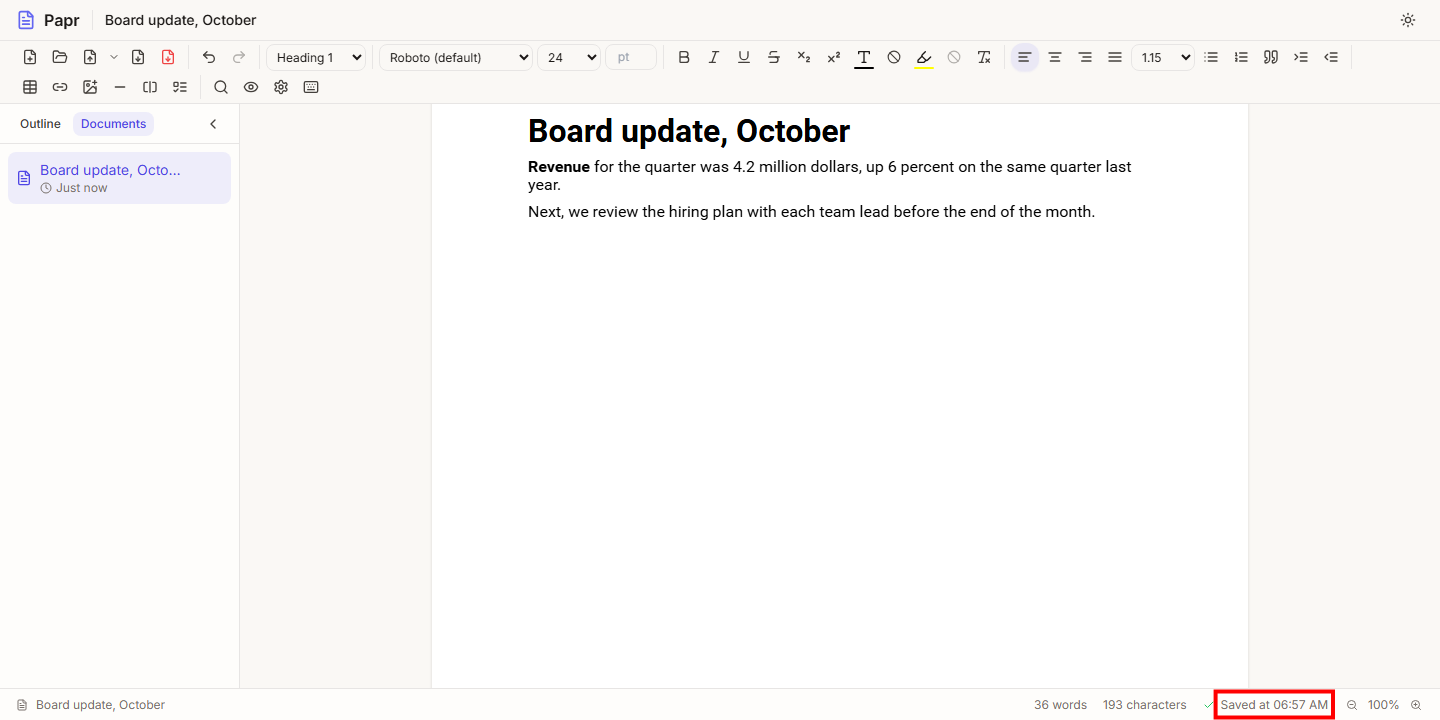Switch to the light/dark theme via sun icon

pos(1408,20)
